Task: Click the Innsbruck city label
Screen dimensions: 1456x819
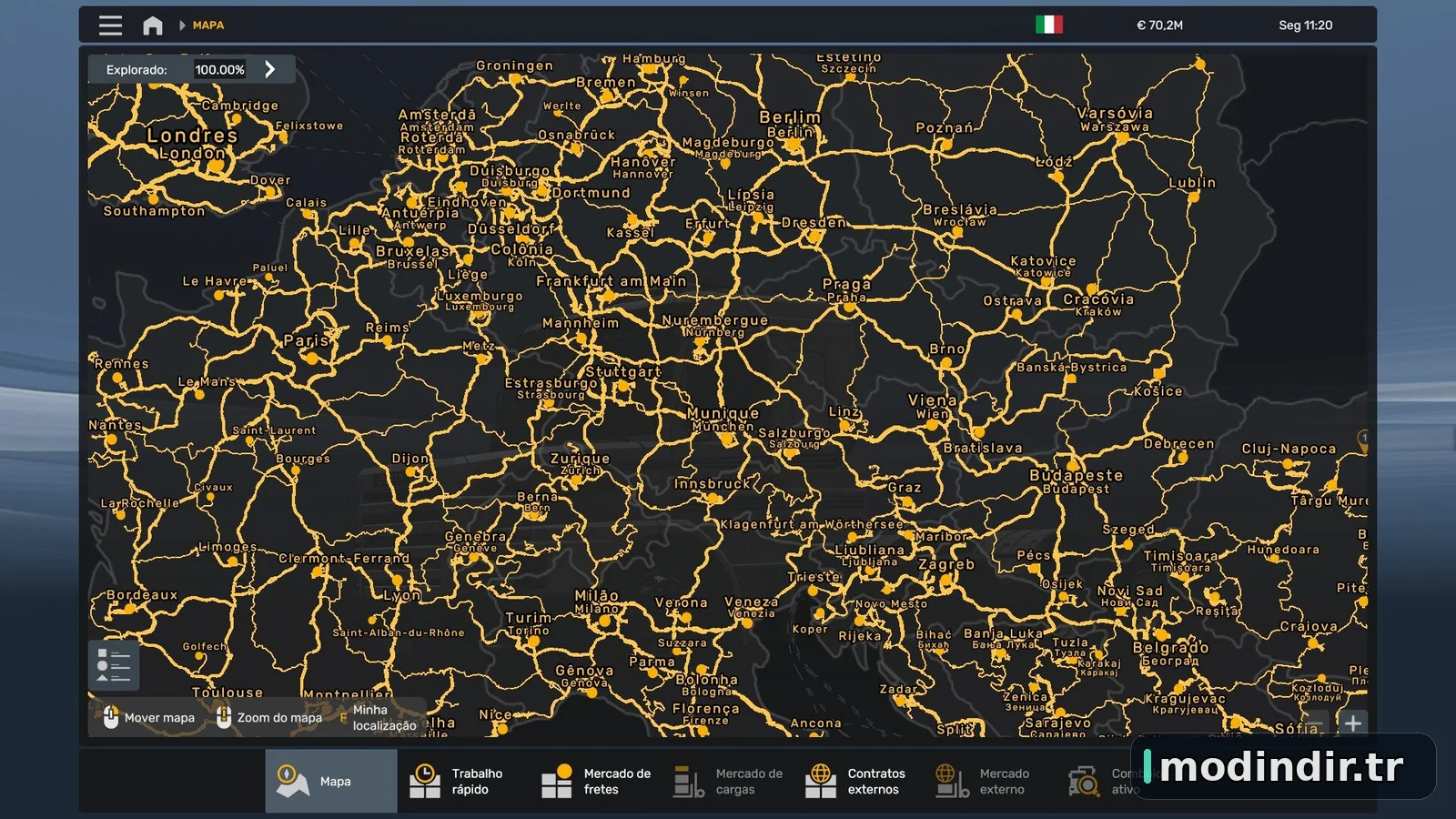Action: pos(713,484)
